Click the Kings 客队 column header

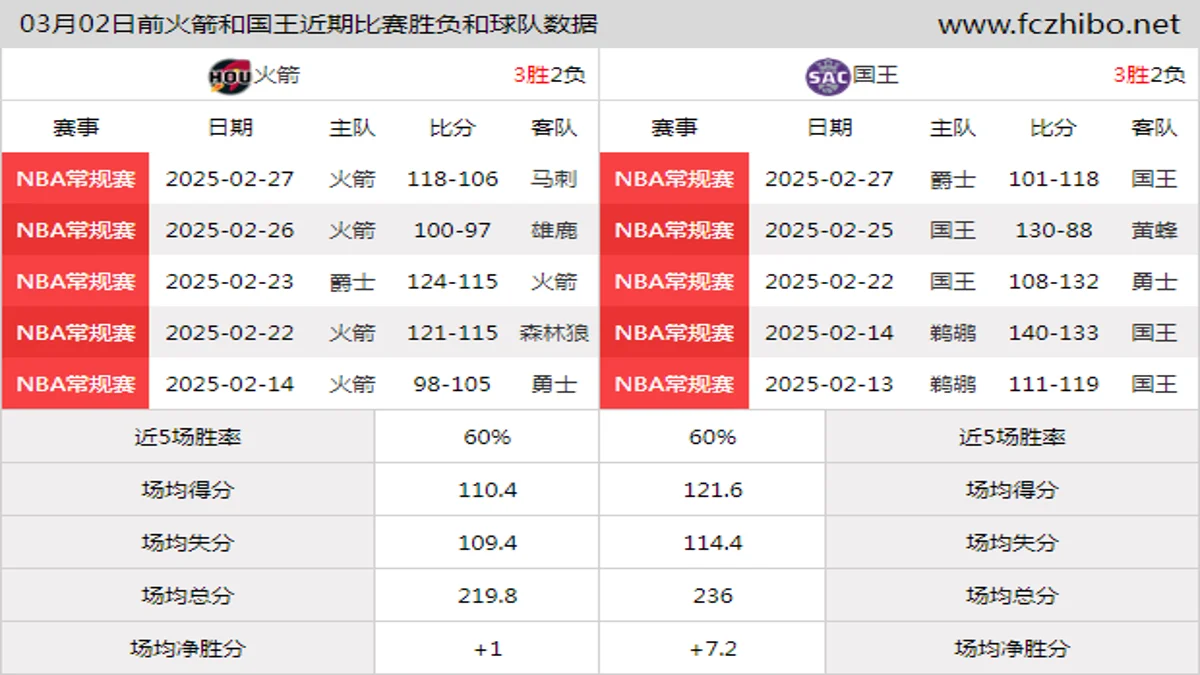click(1154, 128)
